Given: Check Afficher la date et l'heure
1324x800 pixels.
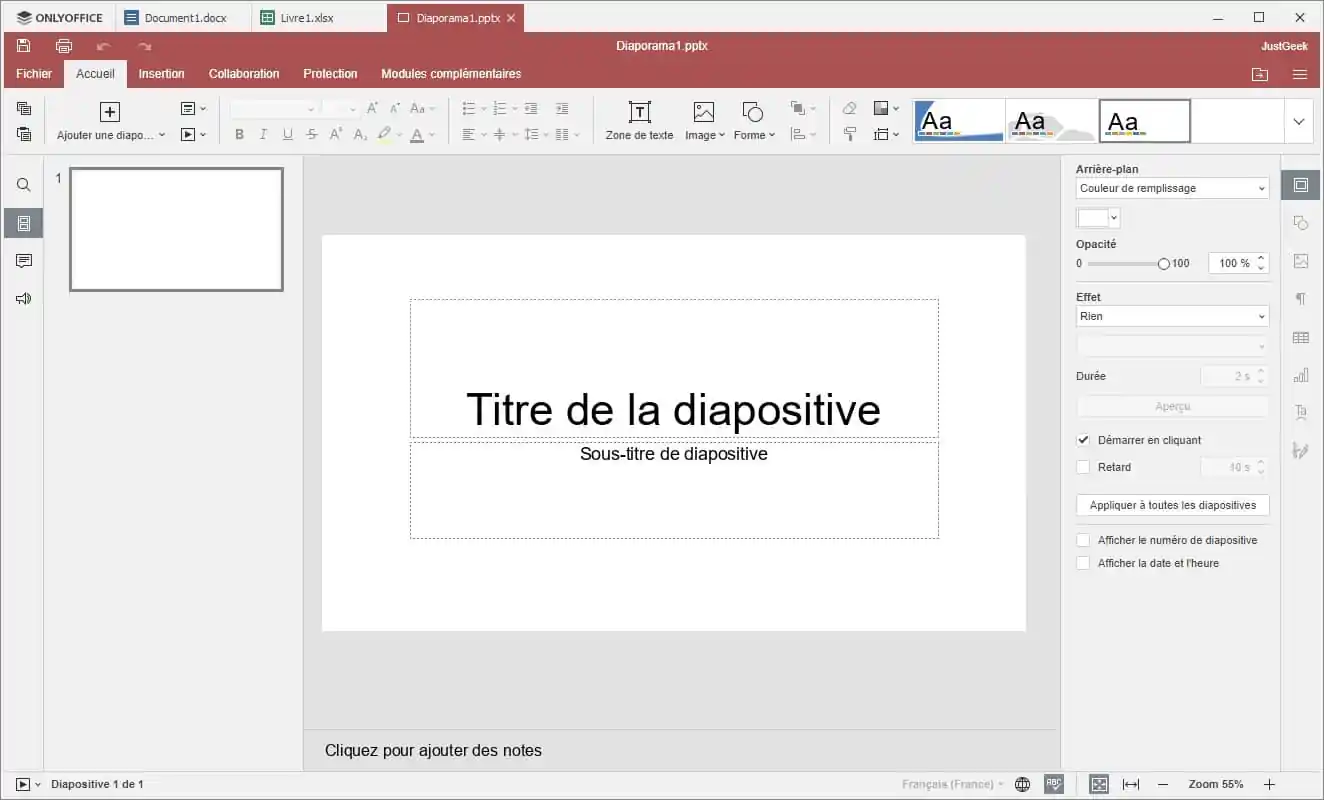Looking at the screenshot, I should click(x=1083, y=563).
